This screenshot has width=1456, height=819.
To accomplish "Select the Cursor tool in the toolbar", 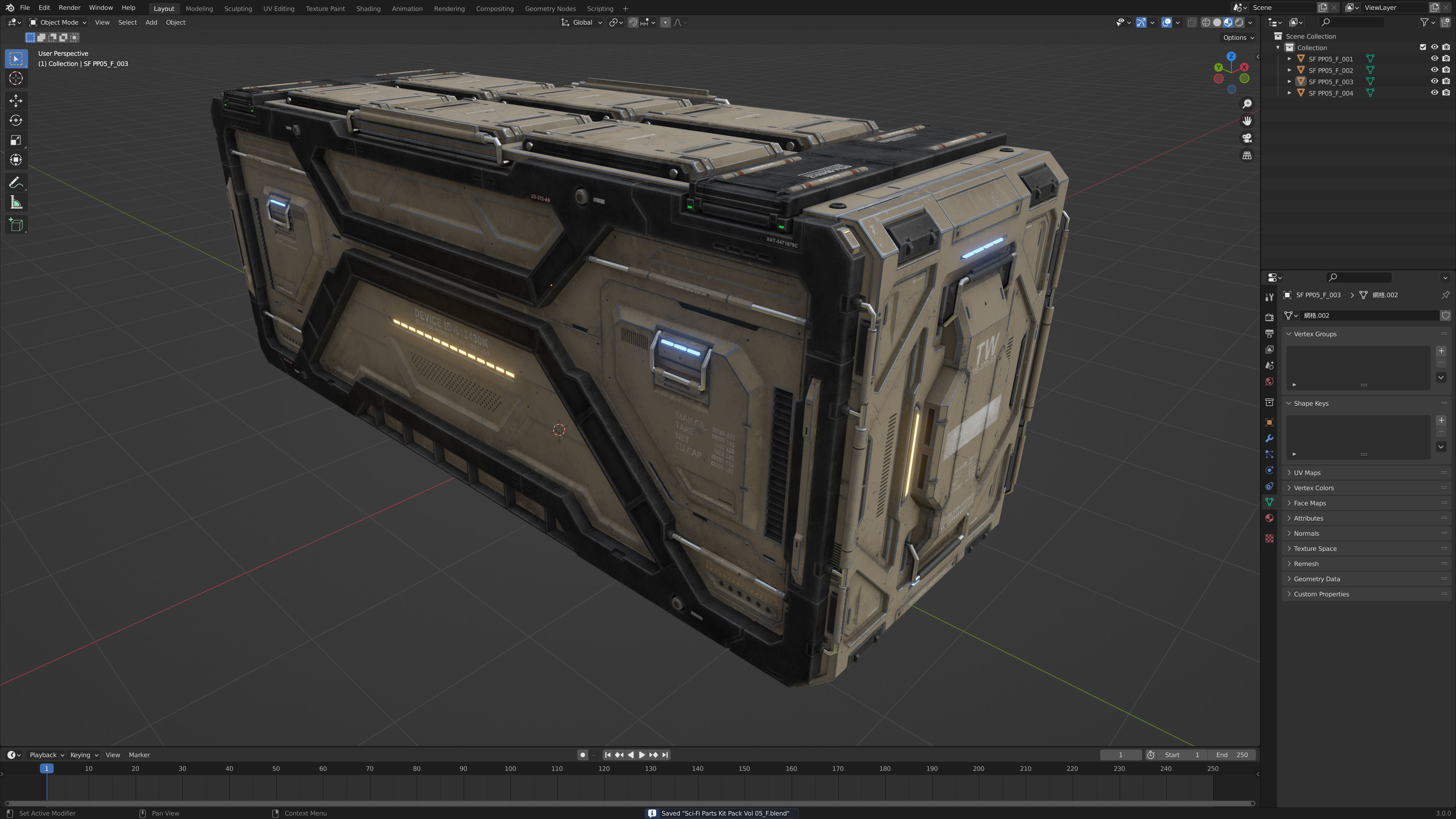I will [x=16, y=78].
